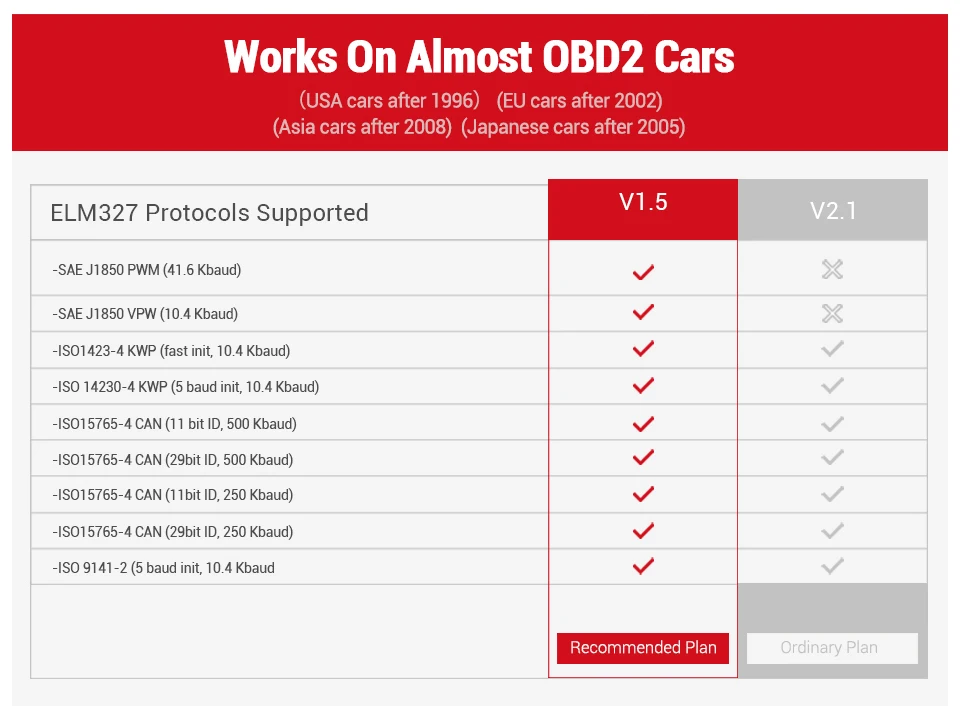Click gray checkmark for ISO 14230-4 KWP

pos(832,385)
